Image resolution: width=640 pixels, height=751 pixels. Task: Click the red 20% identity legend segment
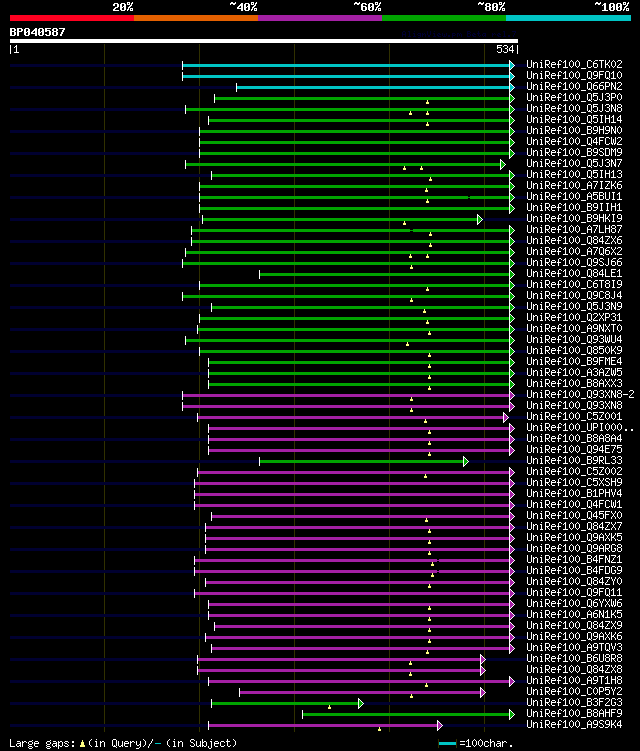click(72, 18)
